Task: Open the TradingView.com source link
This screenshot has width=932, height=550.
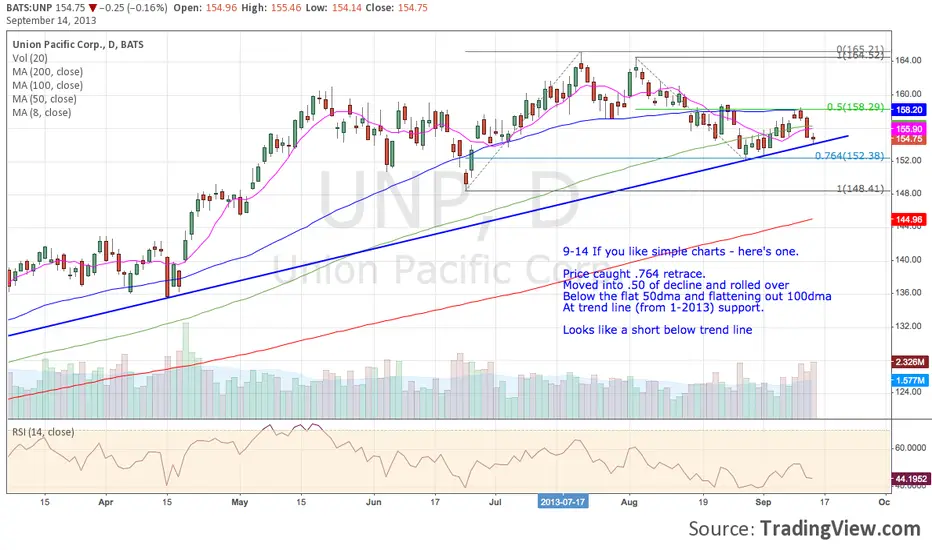Action: point(840,529)
